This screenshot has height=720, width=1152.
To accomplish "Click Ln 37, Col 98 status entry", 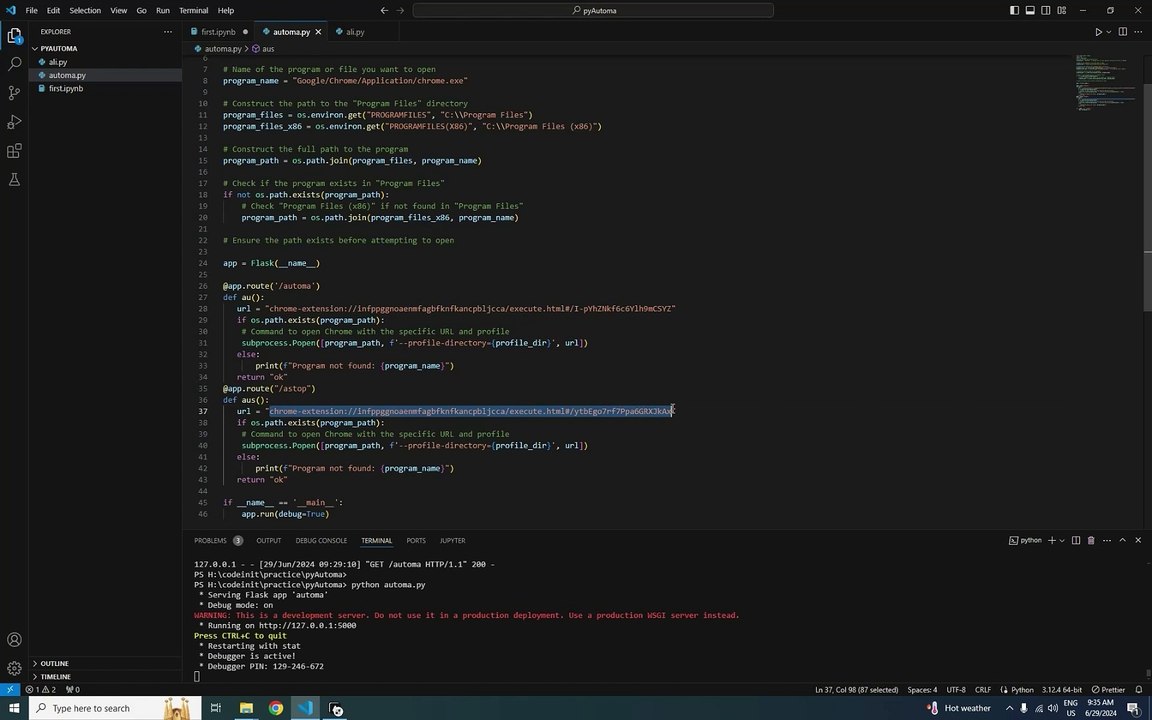I will [x=857, y=690].
